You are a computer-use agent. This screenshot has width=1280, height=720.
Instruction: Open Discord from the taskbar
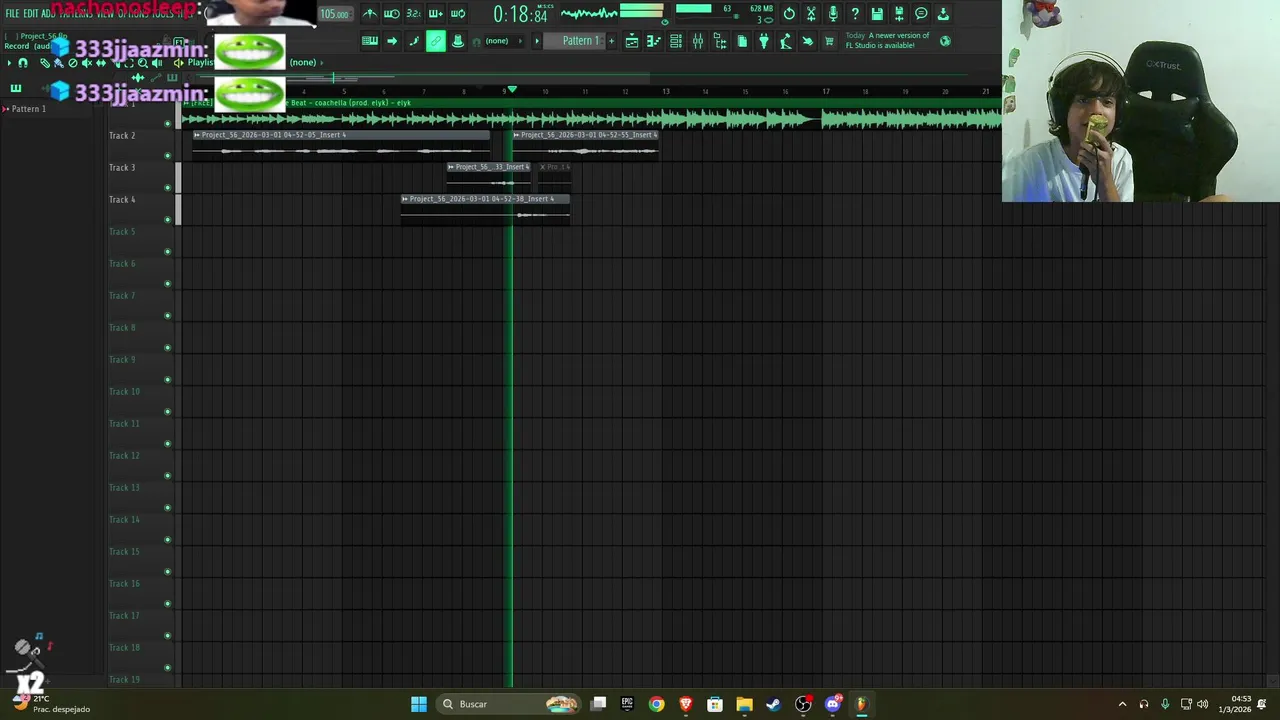(x=833, y=704)
